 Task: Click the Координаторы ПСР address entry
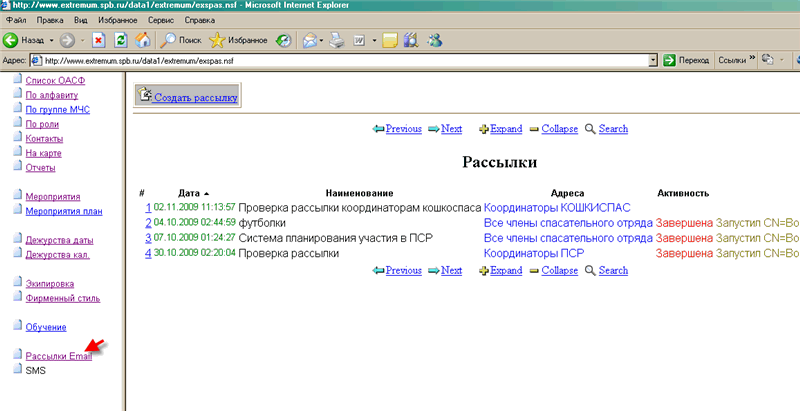(x=534, y=253)
